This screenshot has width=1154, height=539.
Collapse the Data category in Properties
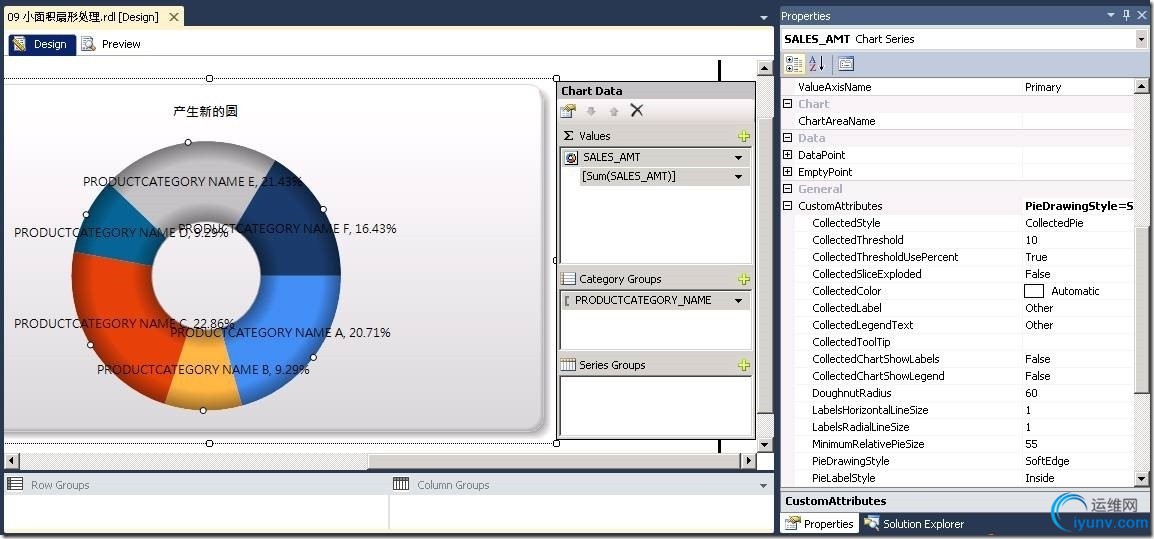[787, 138]
